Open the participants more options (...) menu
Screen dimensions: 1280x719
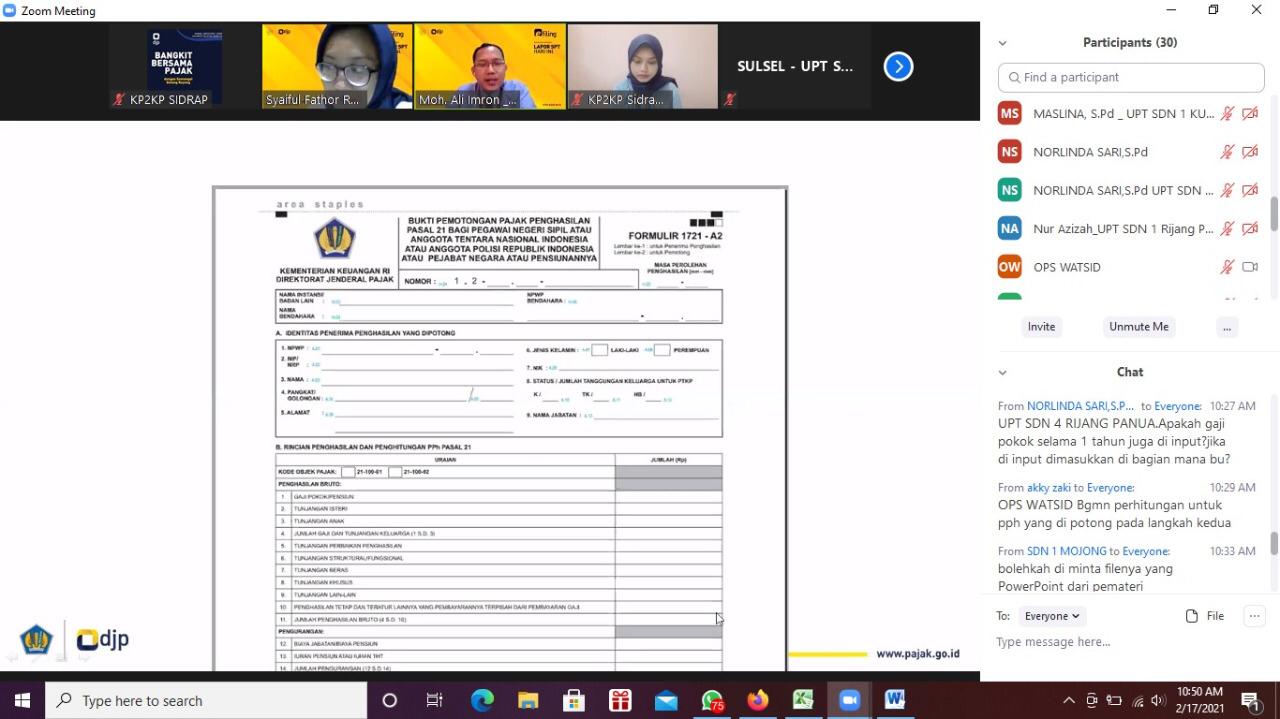1227,327
